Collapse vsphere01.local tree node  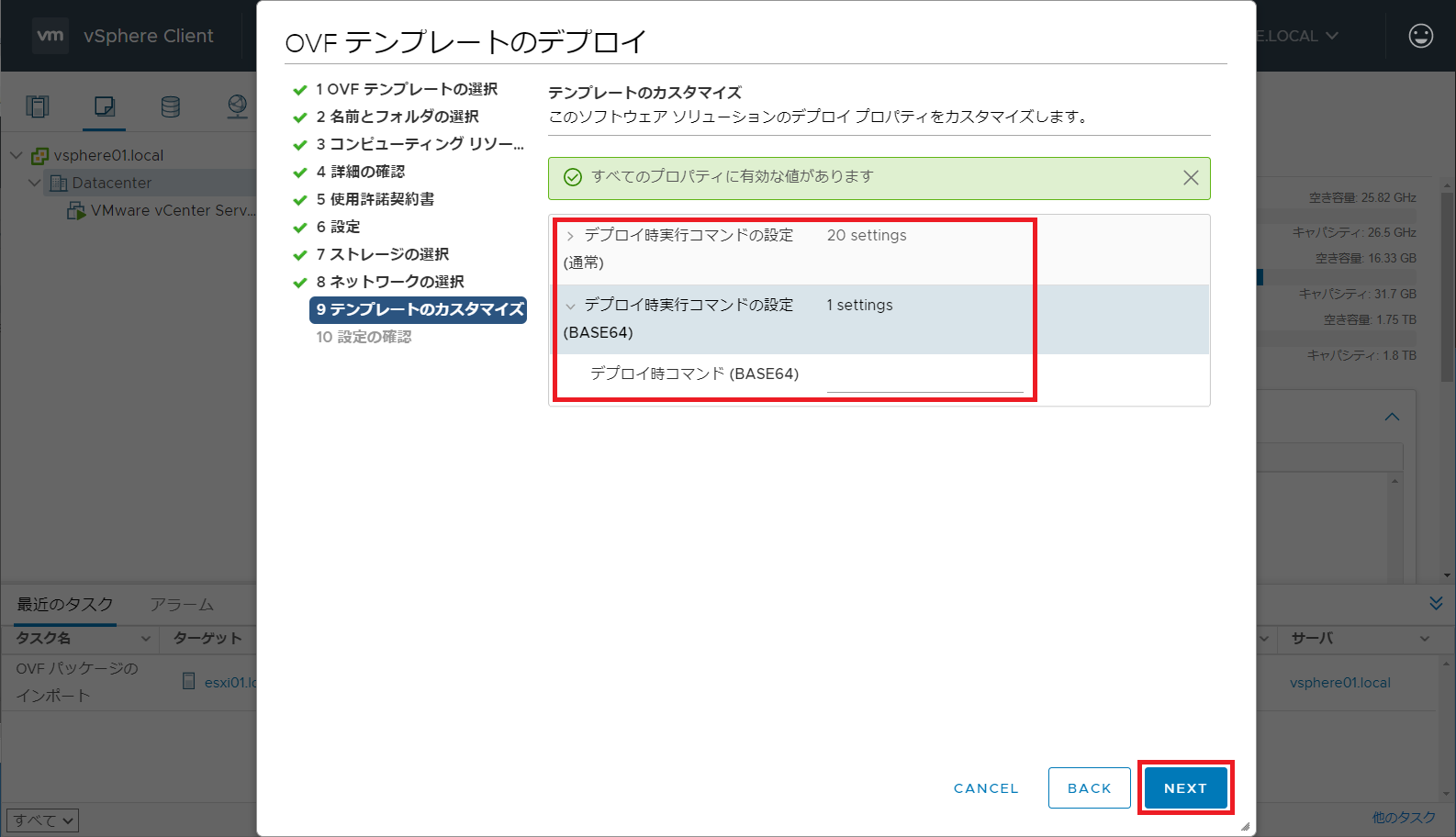click(x=16, y=155)
